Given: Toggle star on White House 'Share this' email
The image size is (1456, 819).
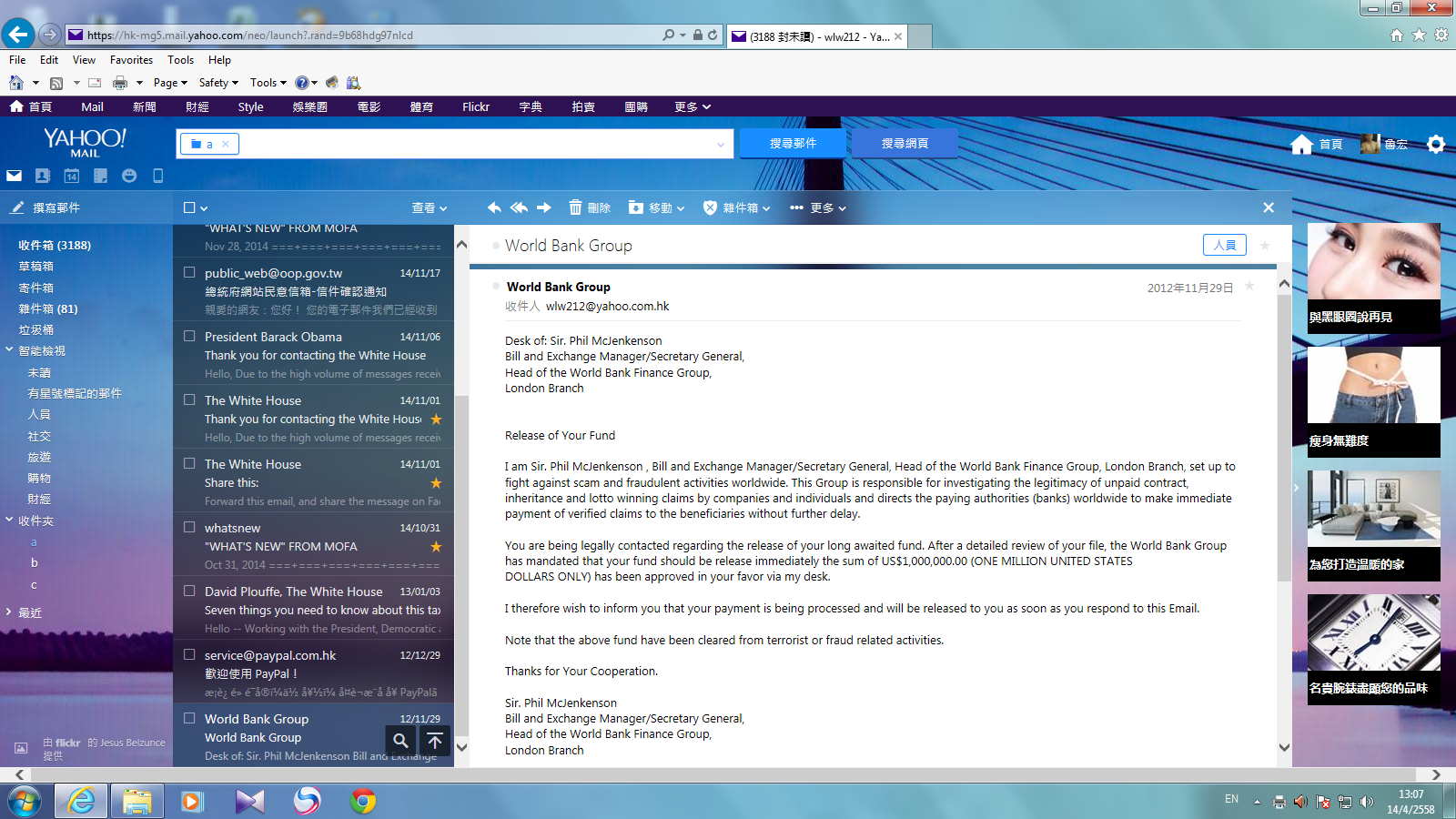Looking at the screenshot, I should click(436, 483).
